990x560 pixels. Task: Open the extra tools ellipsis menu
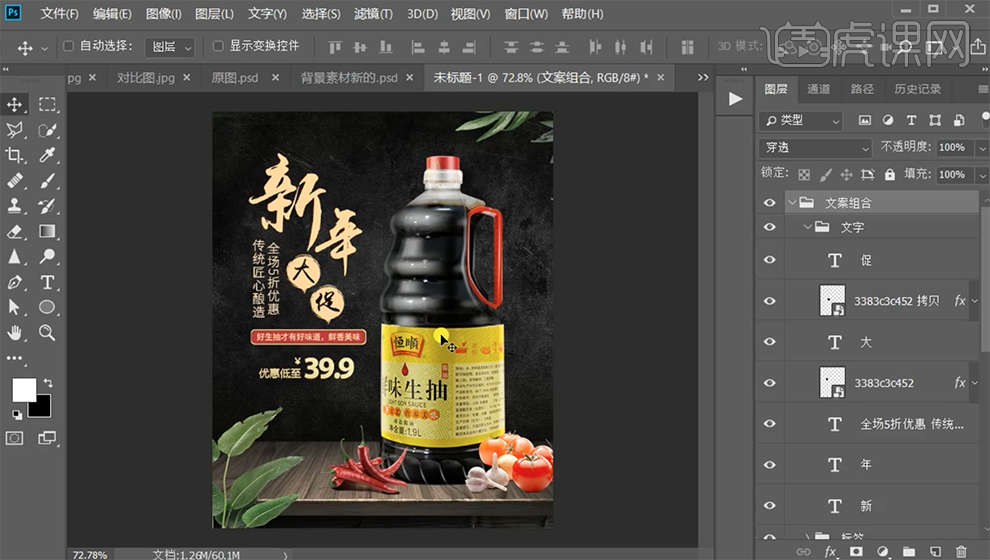[15, 358]
